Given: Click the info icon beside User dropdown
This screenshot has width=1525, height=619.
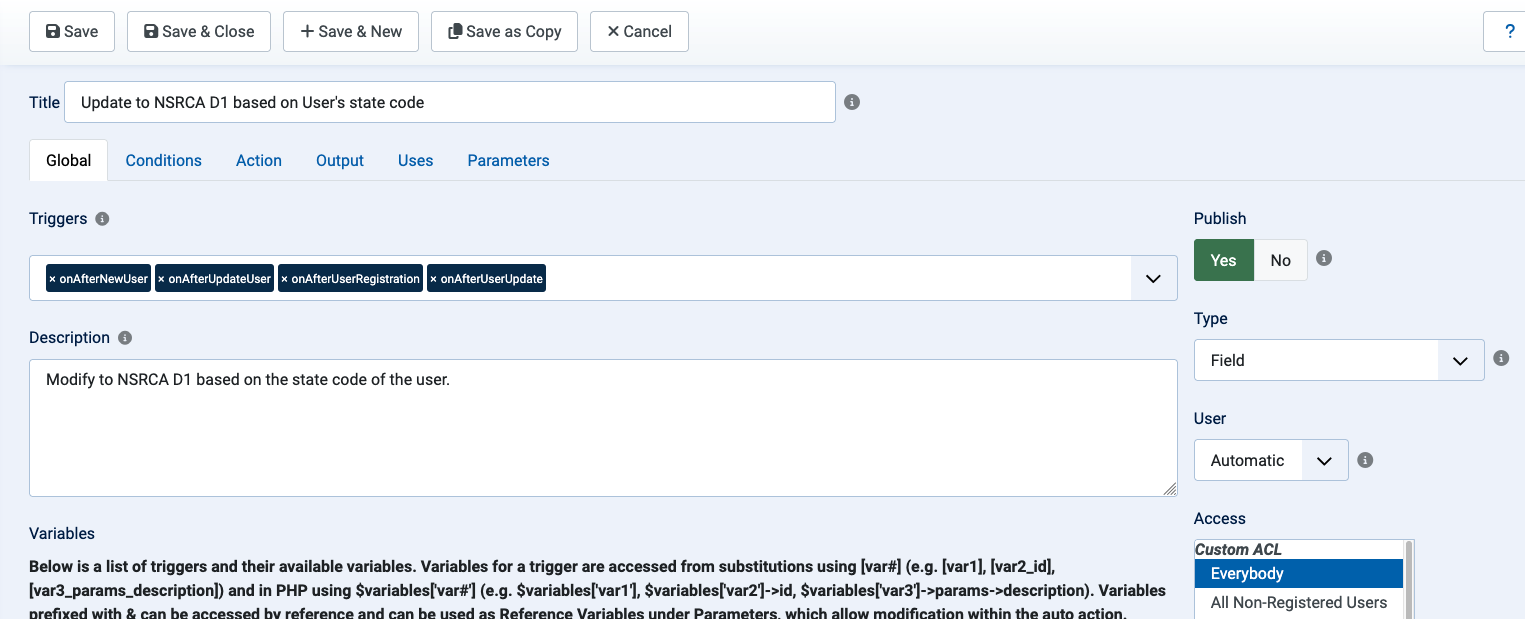Looking at the screenshot, I should tap(1365, 460).
